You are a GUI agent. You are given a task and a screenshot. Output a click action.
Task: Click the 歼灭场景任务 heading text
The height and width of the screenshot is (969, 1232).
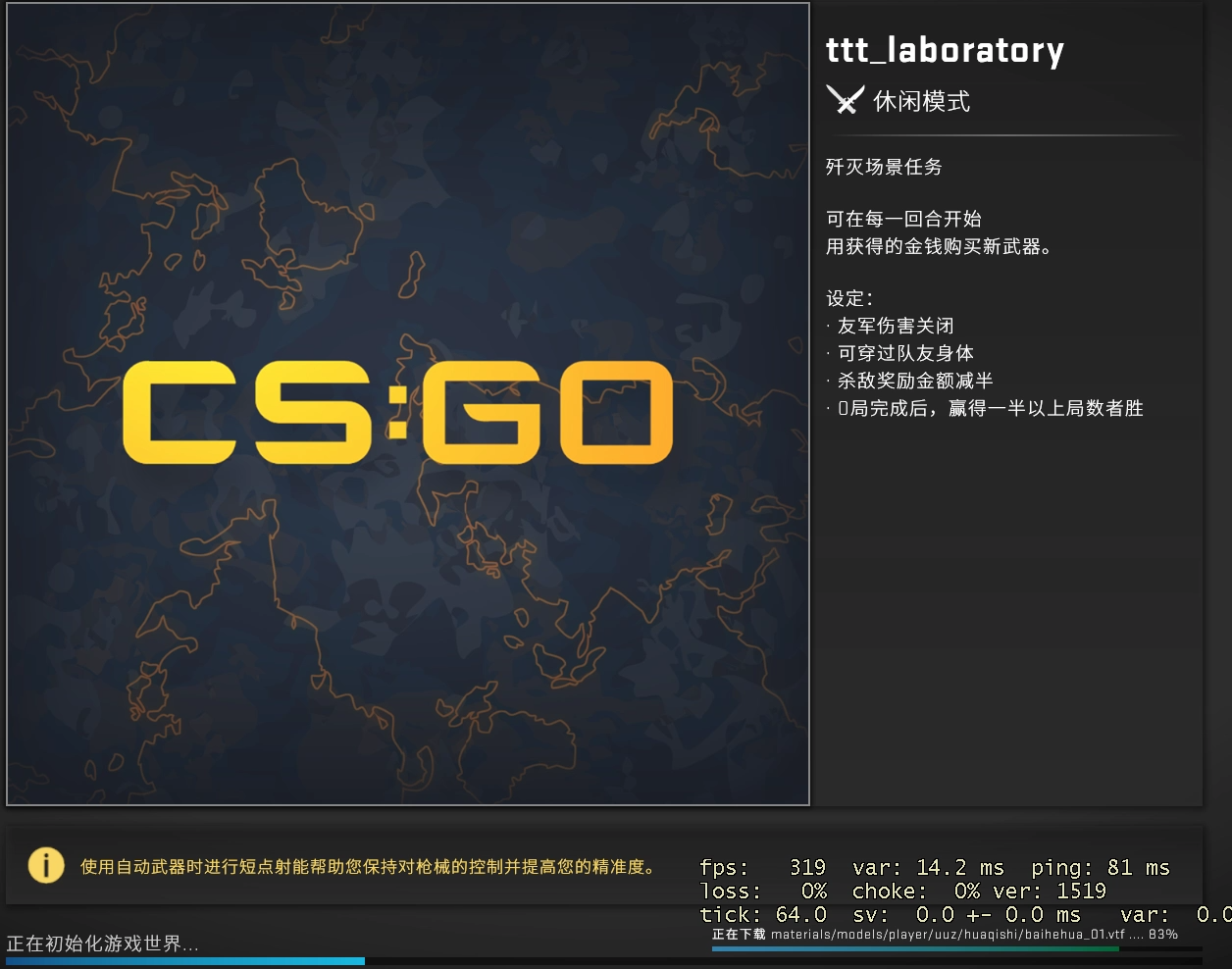pyautogui.click(x=884, y=167)
